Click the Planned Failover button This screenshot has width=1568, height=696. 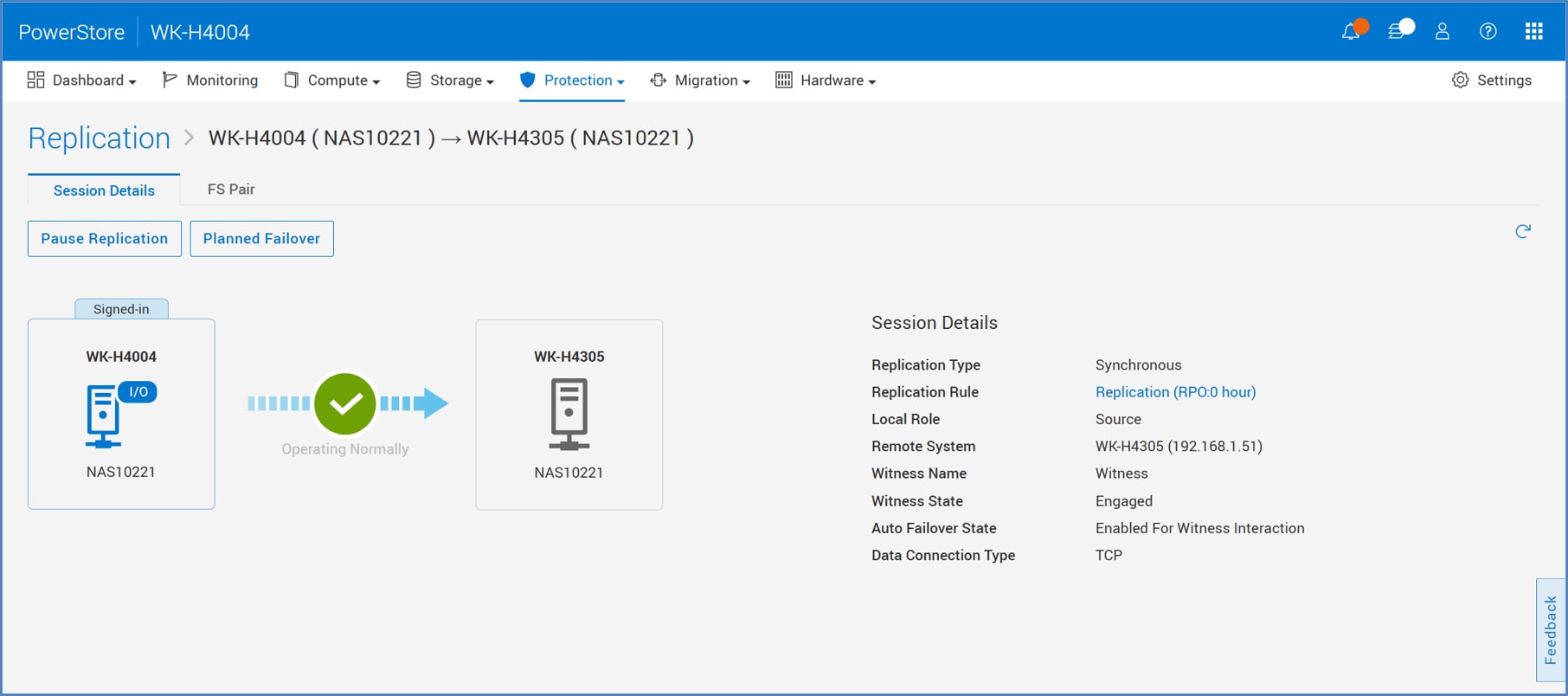pyautogui.click(x=261, y=239)
